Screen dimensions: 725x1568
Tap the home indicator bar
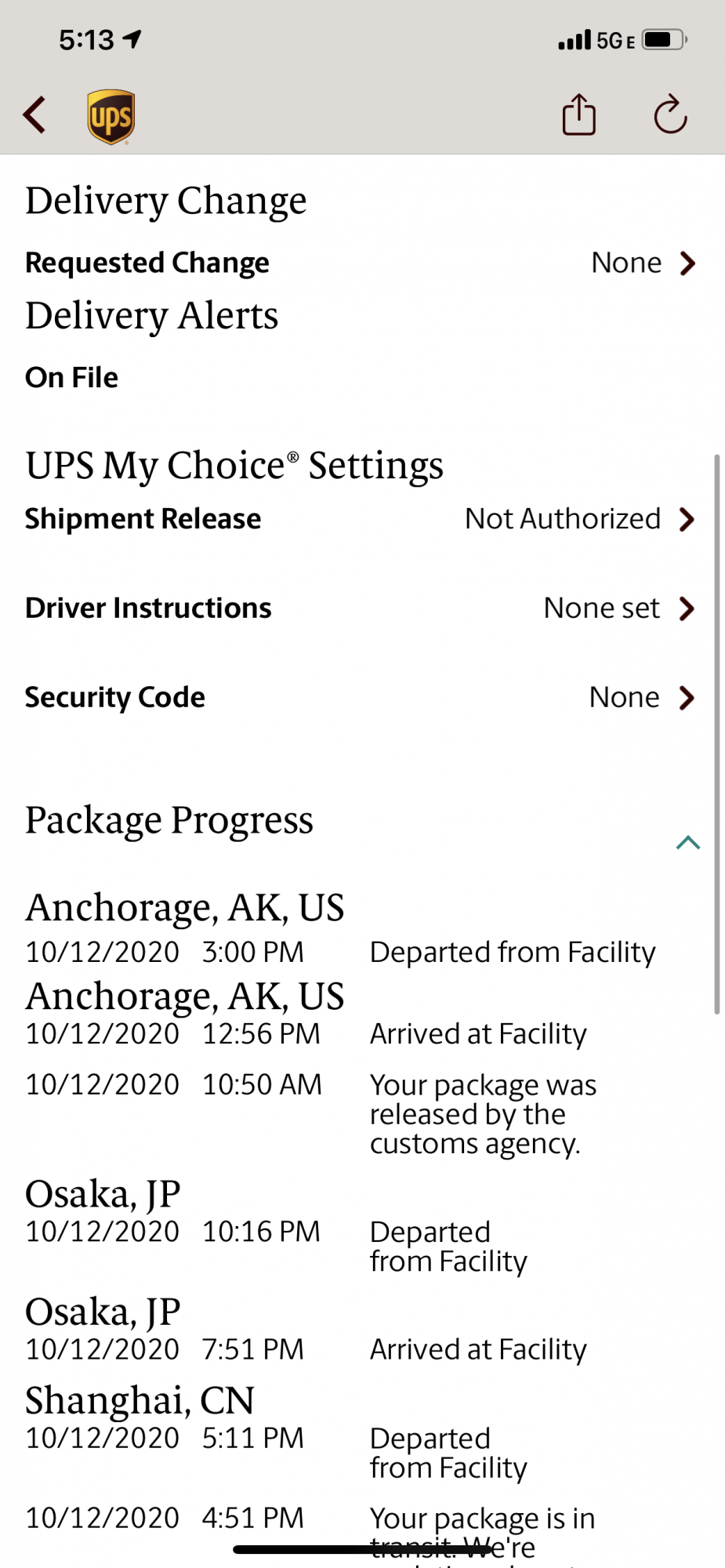click(x=362, y=1549)
